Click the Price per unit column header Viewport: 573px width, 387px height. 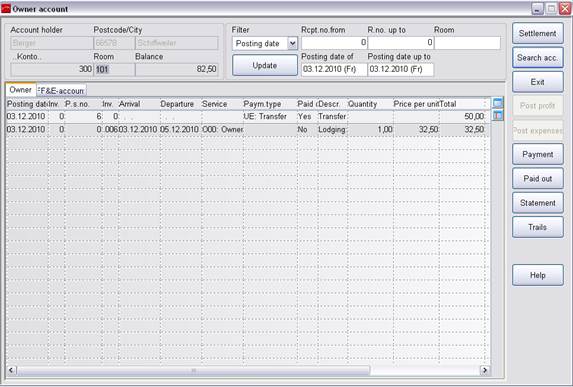(416, 104)
